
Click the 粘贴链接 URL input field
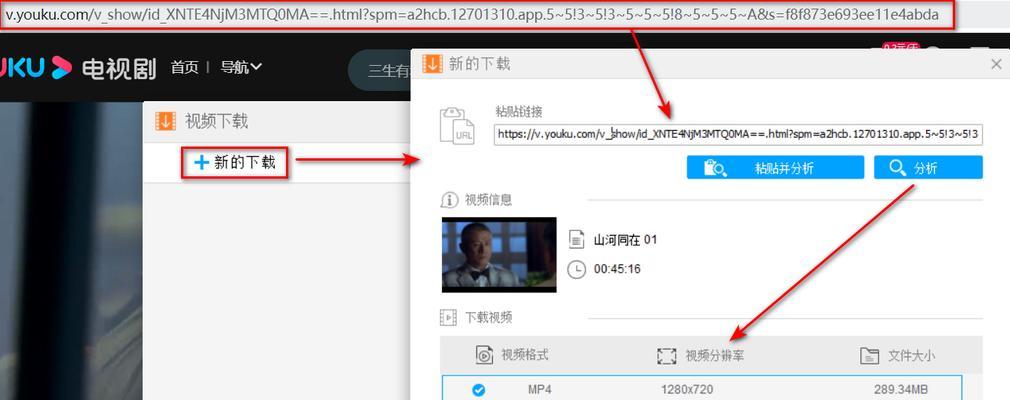[x=738, y=135]
